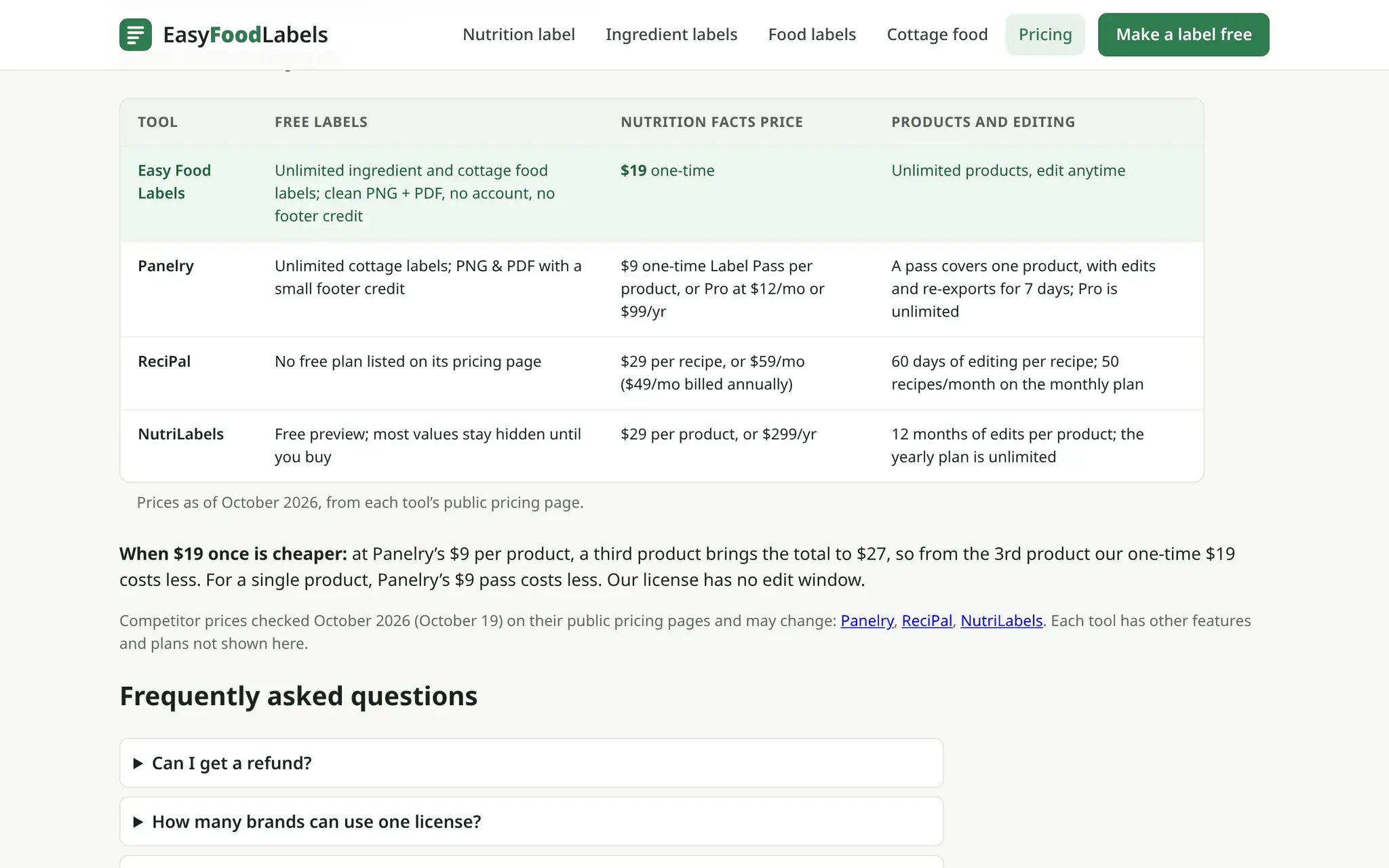Click the NUTRITION FACTS PRICE column header
The height and width of the screenshot is (868, 1389).
coord(711,122)
